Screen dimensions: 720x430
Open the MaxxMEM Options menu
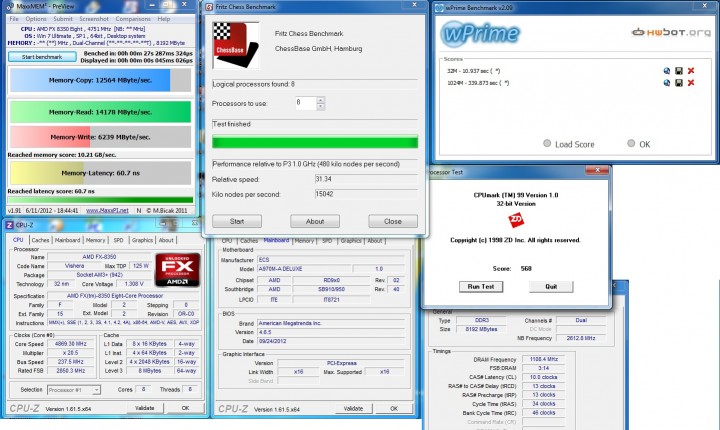coord(36,19)
